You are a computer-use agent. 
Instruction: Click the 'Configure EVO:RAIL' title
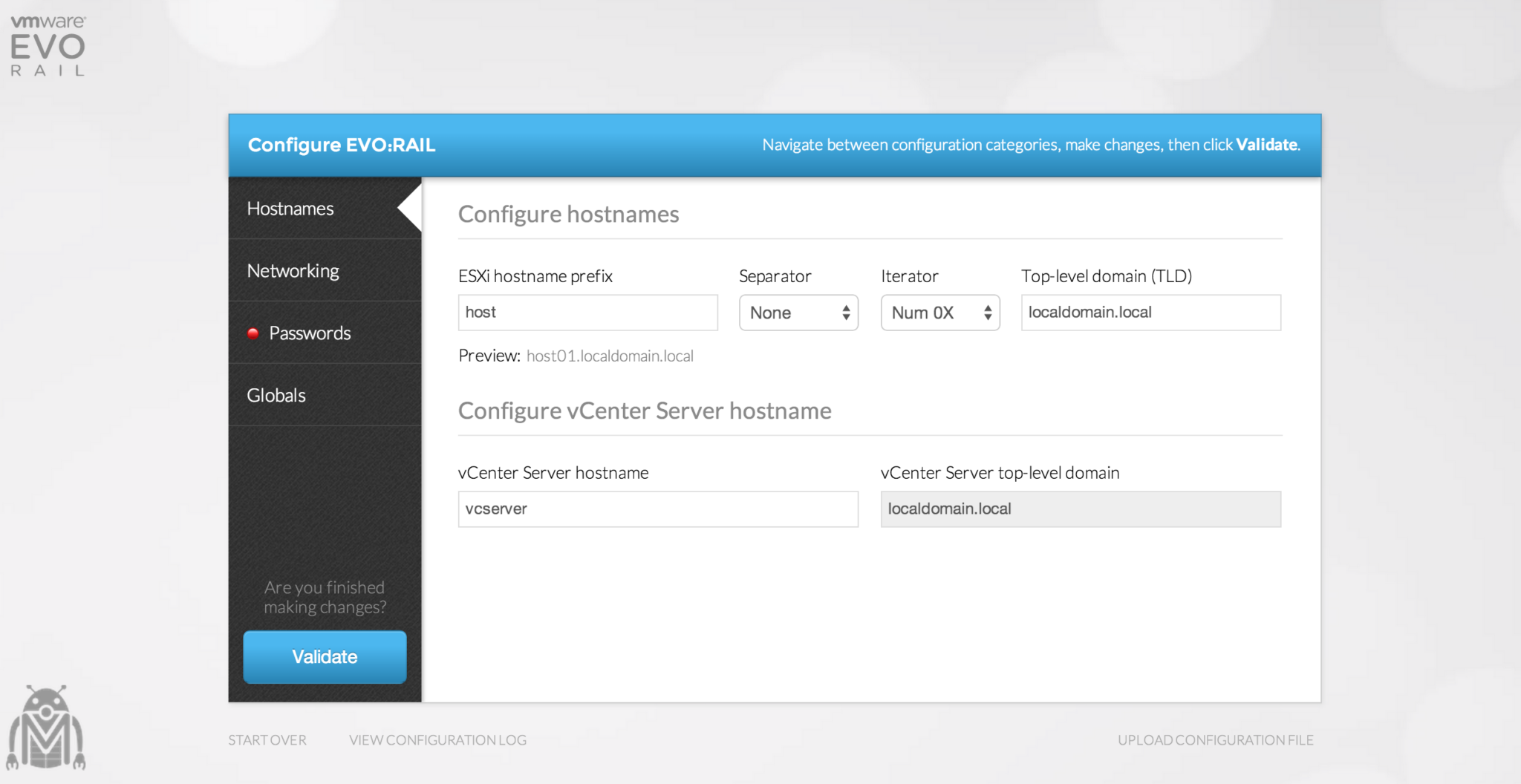[342, 145]
